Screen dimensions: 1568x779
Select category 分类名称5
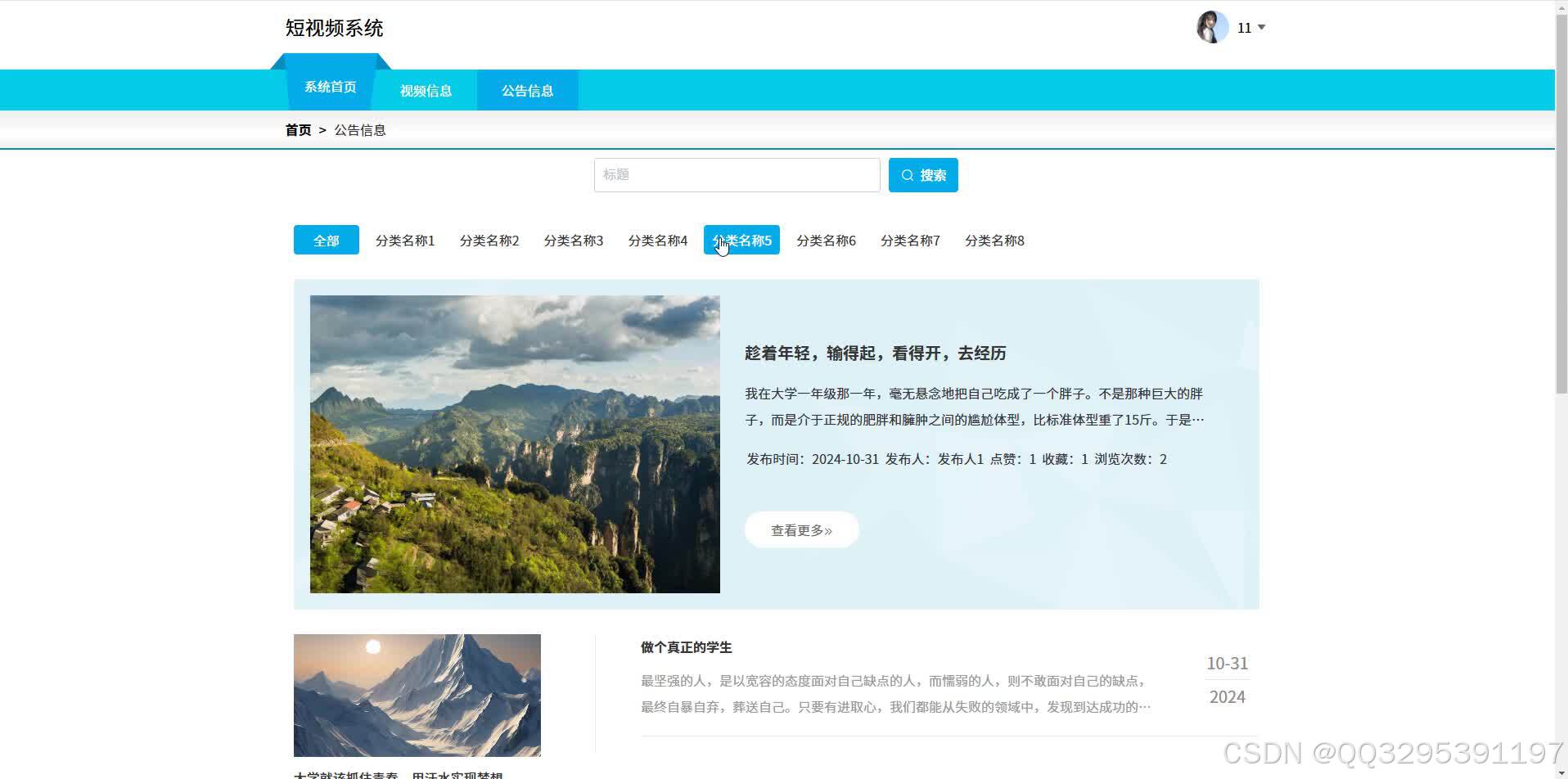[x=741, y=240]
